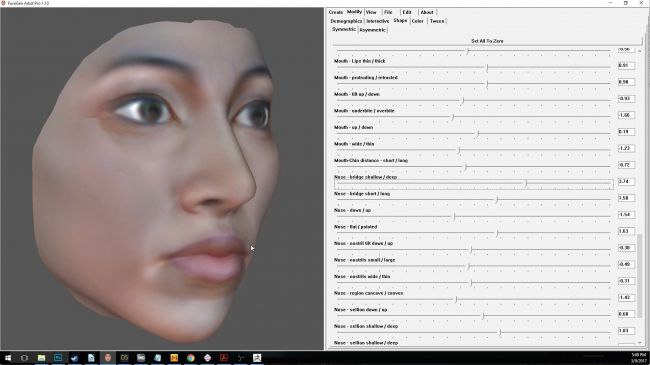Click the Nose flat/pointed value box
The height and width of the screenshot is (365, 650).
coord(626,231)
